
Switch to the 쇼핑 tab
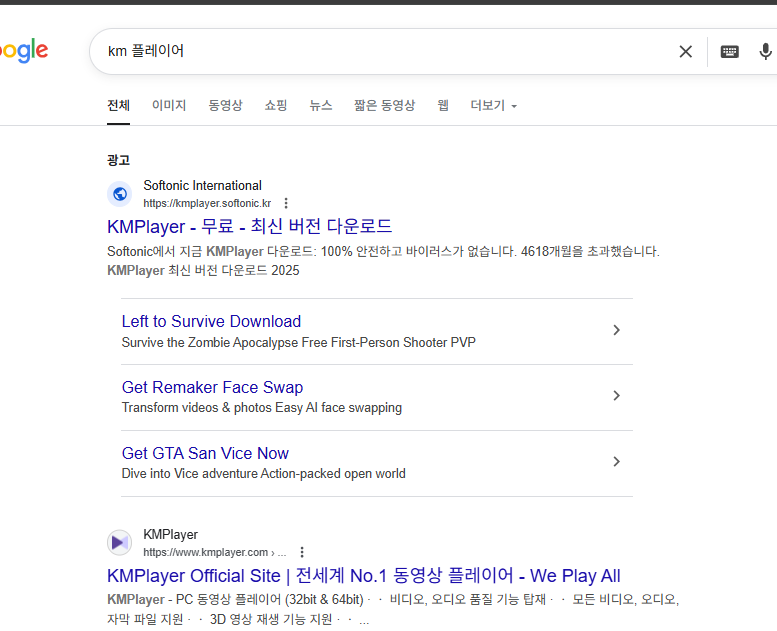tap(276, 106)
